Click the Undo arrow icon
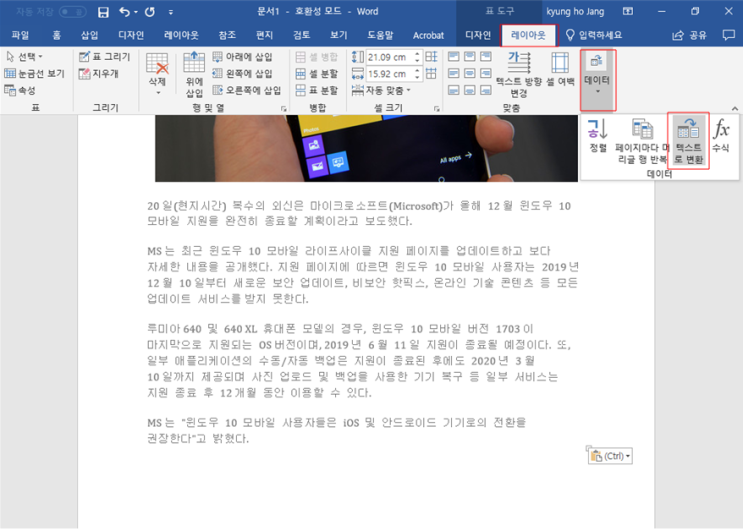The width and height of the screenshot is (743, 531). (125, 12)
